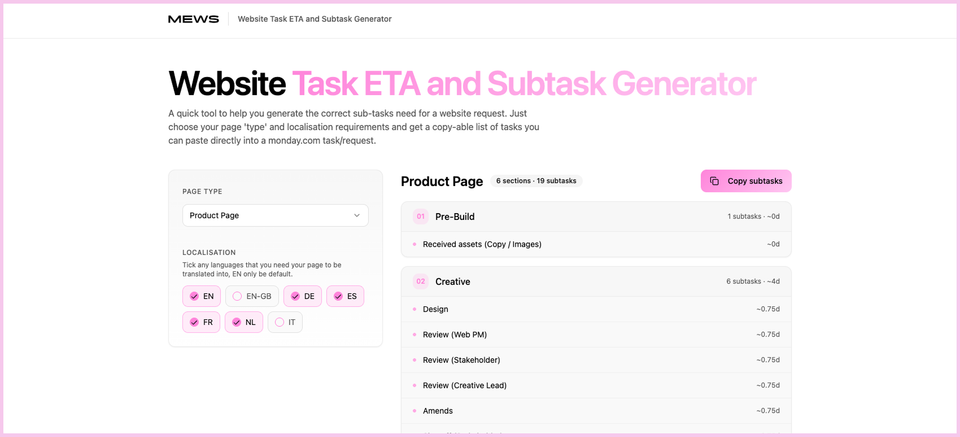Click the MEWS logo in header
This screenshot has height=437, width=960.
[193, 19]
